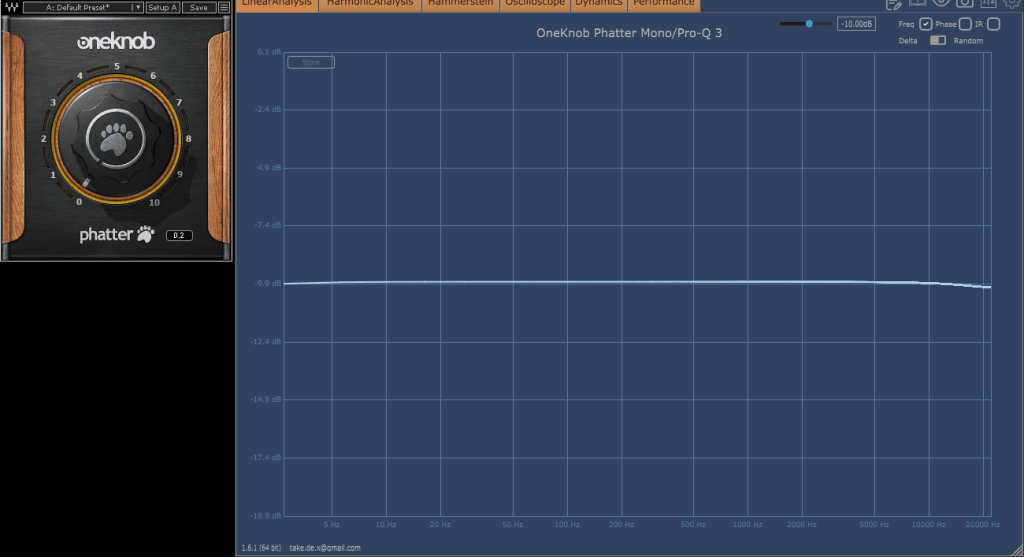
Task: Click the Phatter paw knob
Action: [116, 139]
